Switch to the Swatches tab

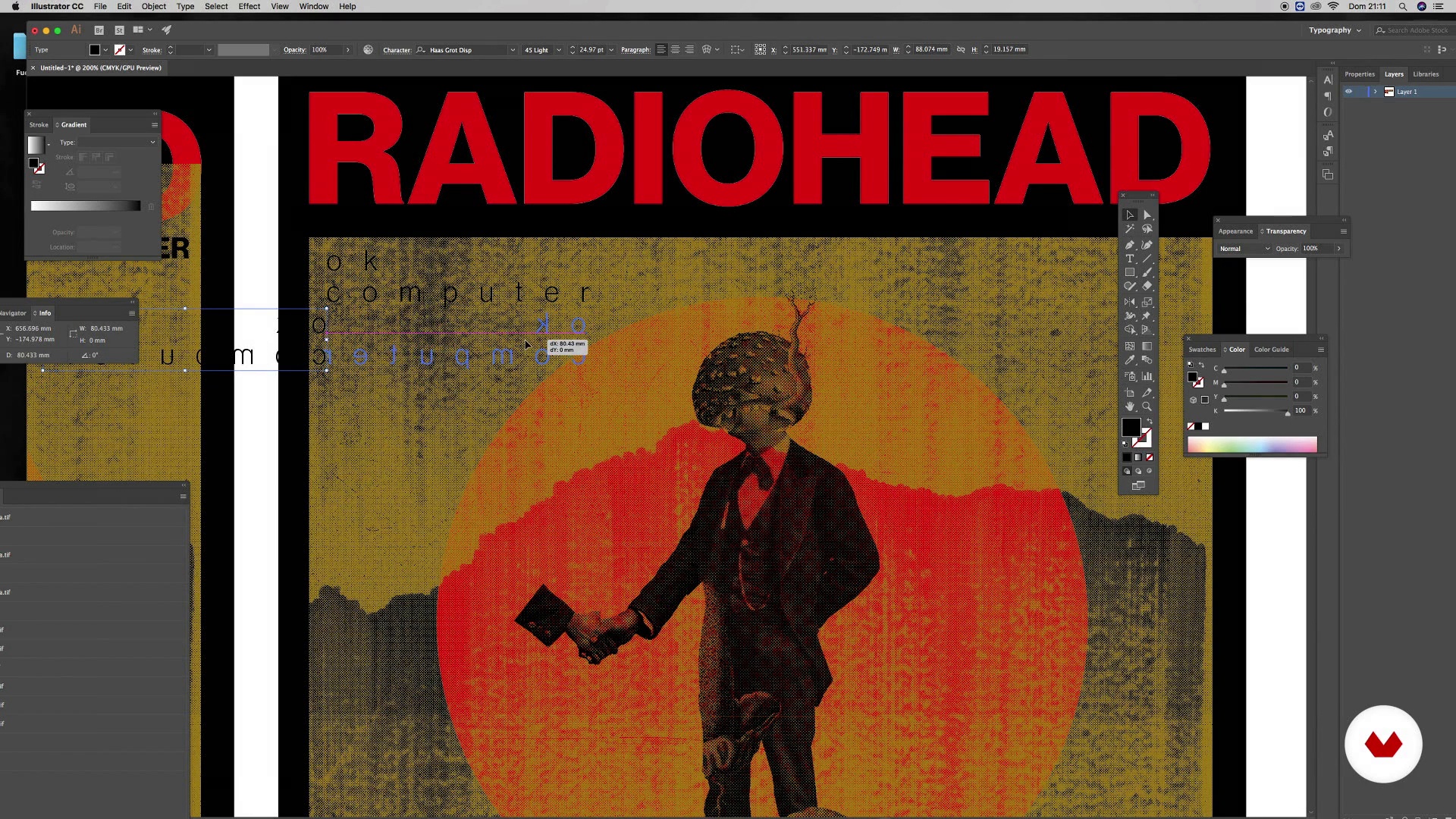[1202, 350]
